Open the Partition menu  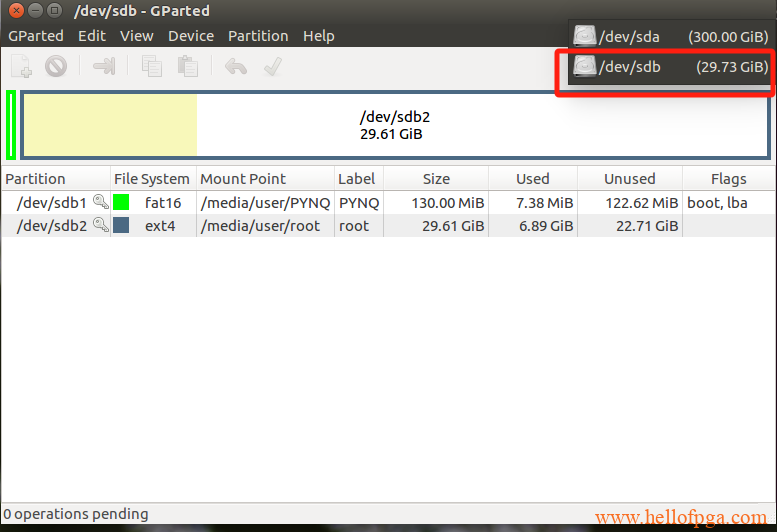[x=258, y=36]
